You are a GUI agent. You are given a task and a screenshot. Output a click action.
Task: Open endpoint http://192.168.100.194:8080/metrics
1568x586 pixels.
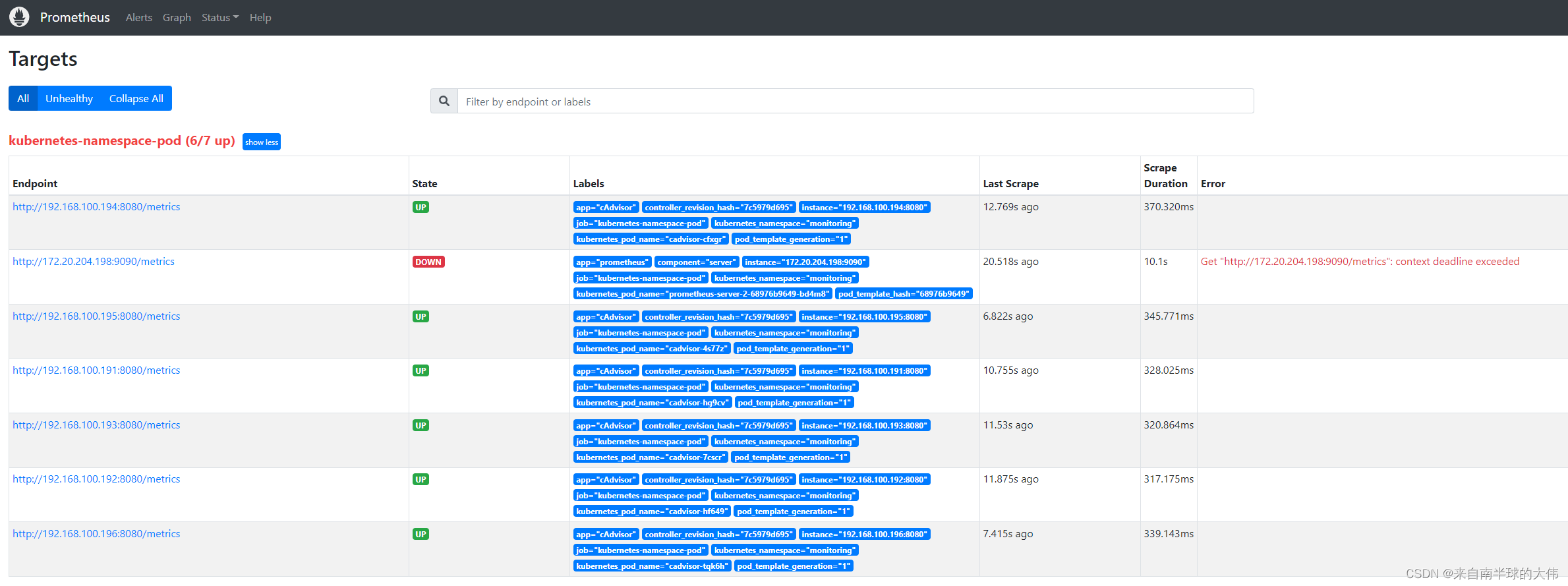pyautogui.click(x=96, y=207)
